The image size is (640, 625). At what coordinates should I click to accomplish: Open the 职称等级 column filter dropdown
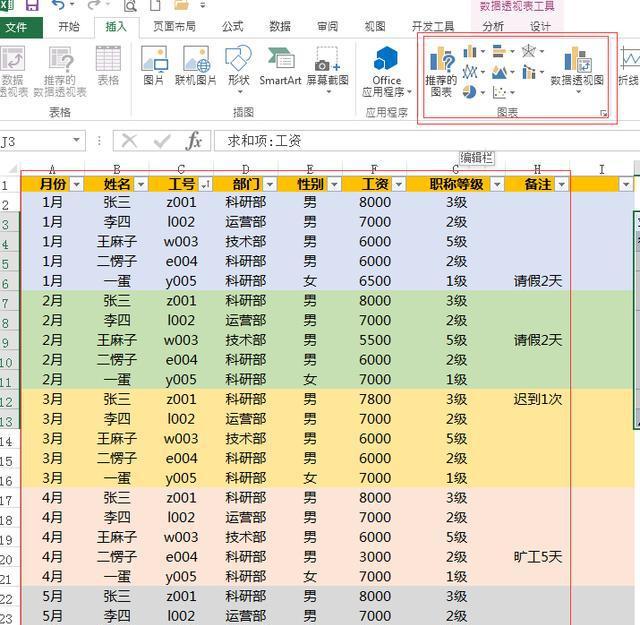click(497, 185)
